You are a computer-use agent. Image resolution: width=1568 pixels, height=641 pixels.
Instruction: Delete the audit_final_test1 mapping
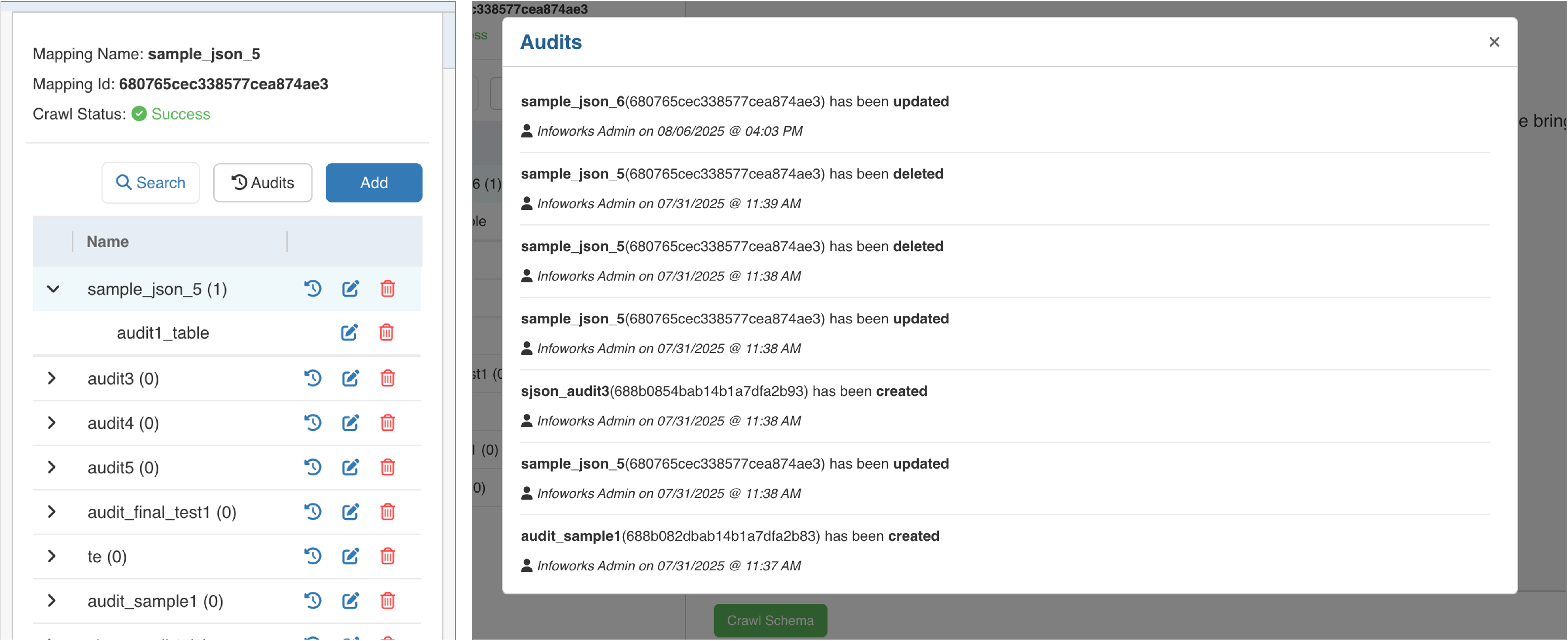tap(388, 512)
